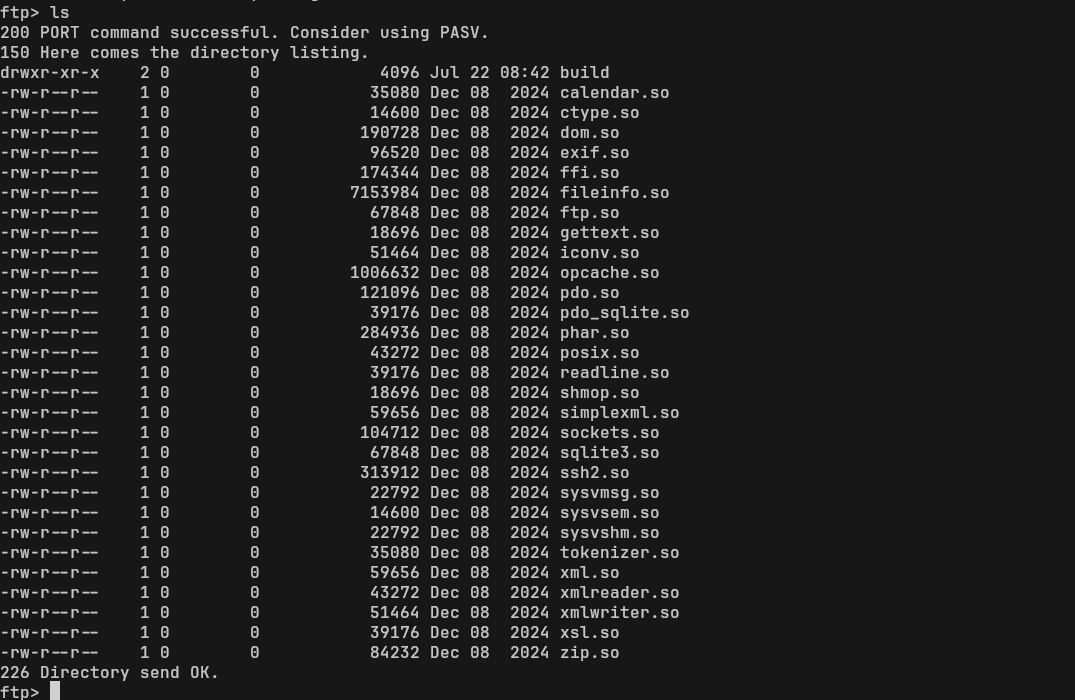Click on opcache.so in the listing
1075x700 pixels.
pos(609,272)
